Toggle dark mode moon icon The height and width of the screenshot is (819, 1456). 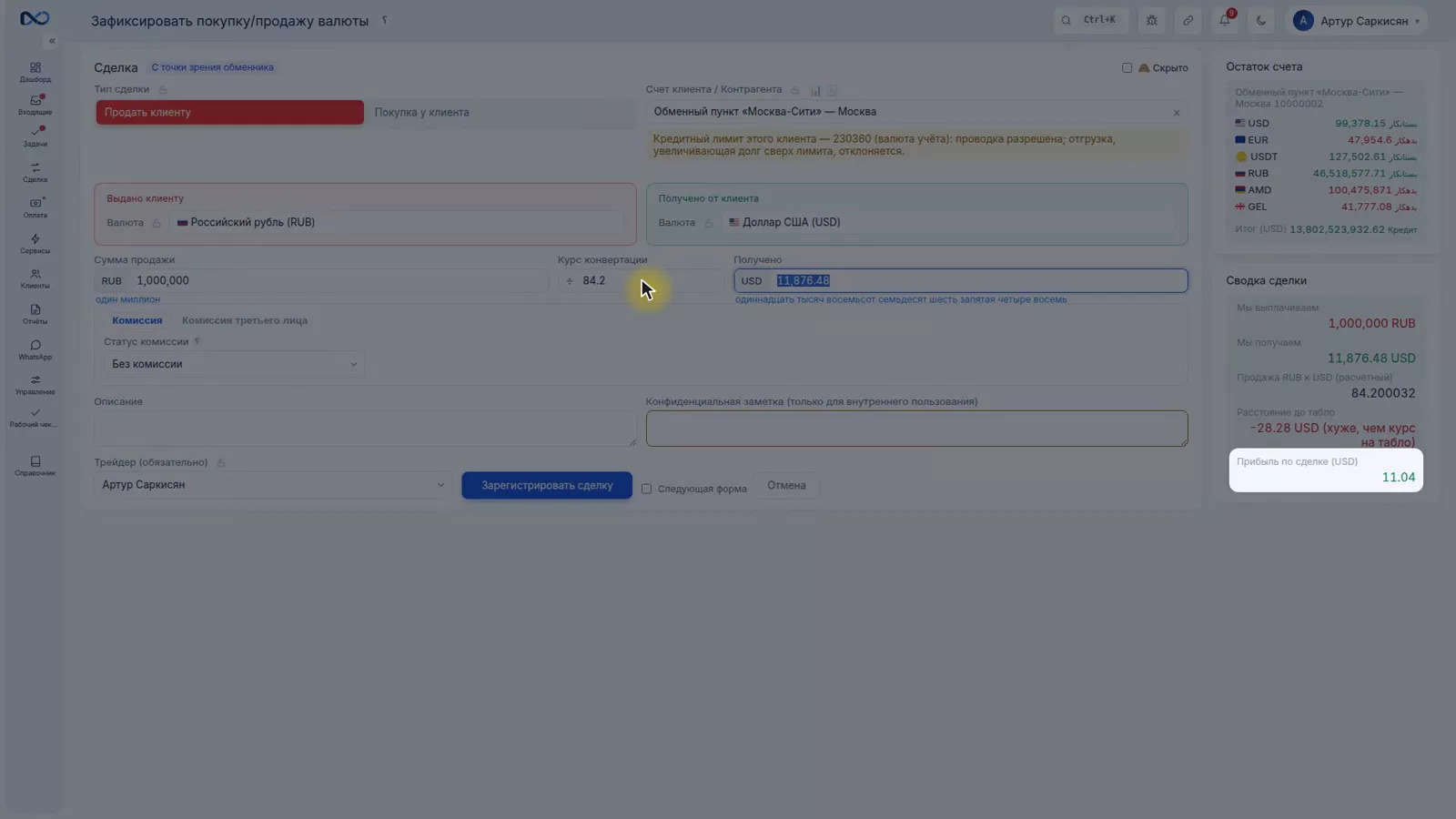[1261, 20]
